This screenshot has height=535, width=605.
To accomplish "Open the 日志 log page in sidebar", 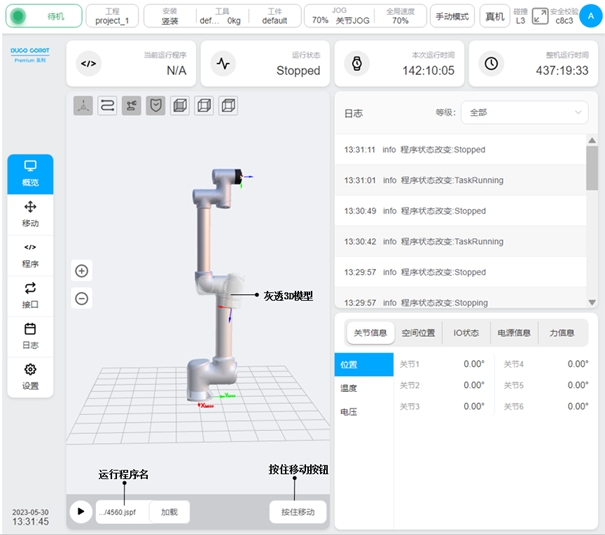I will [x=30, y=335].
